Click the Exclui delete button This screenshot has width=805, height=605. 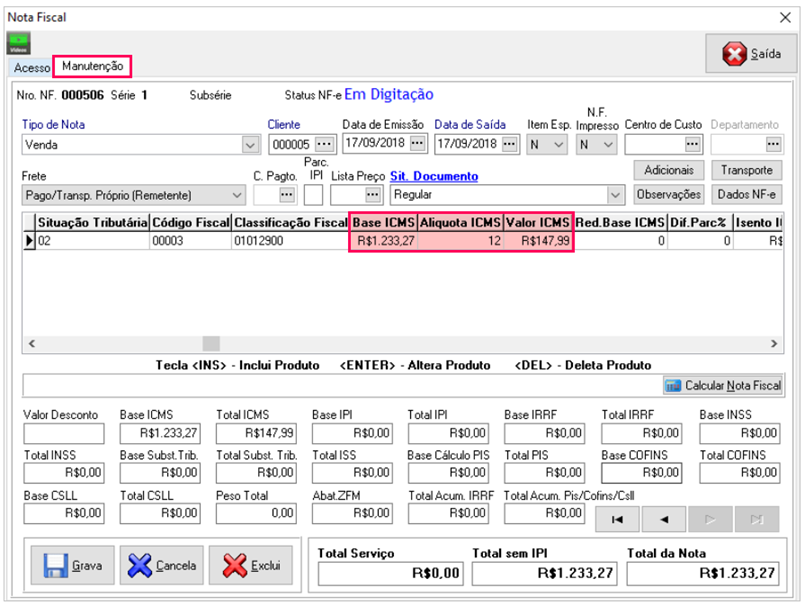251,565
